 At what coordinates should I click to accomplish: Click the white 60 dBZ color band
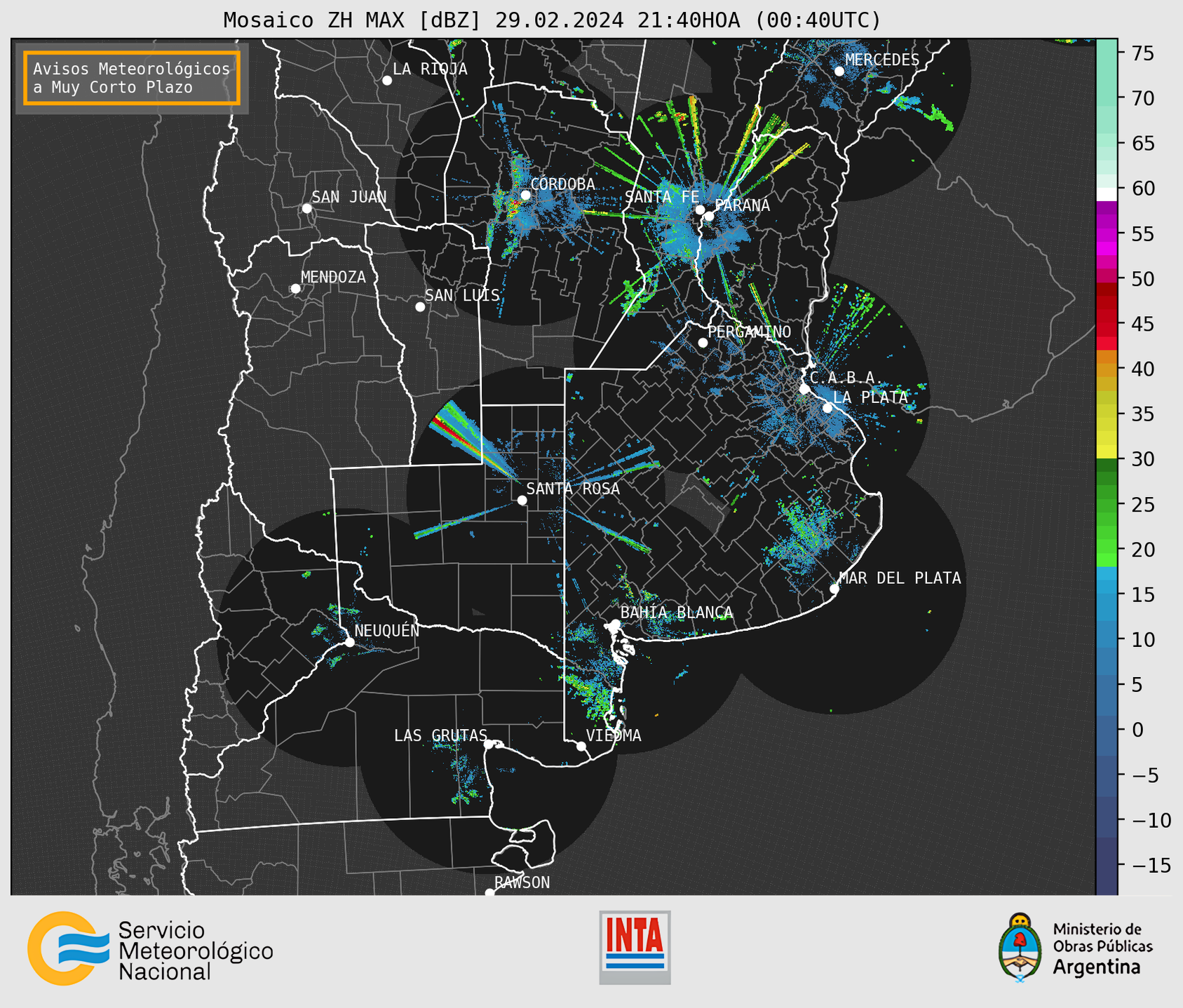tap(1106, 194)
